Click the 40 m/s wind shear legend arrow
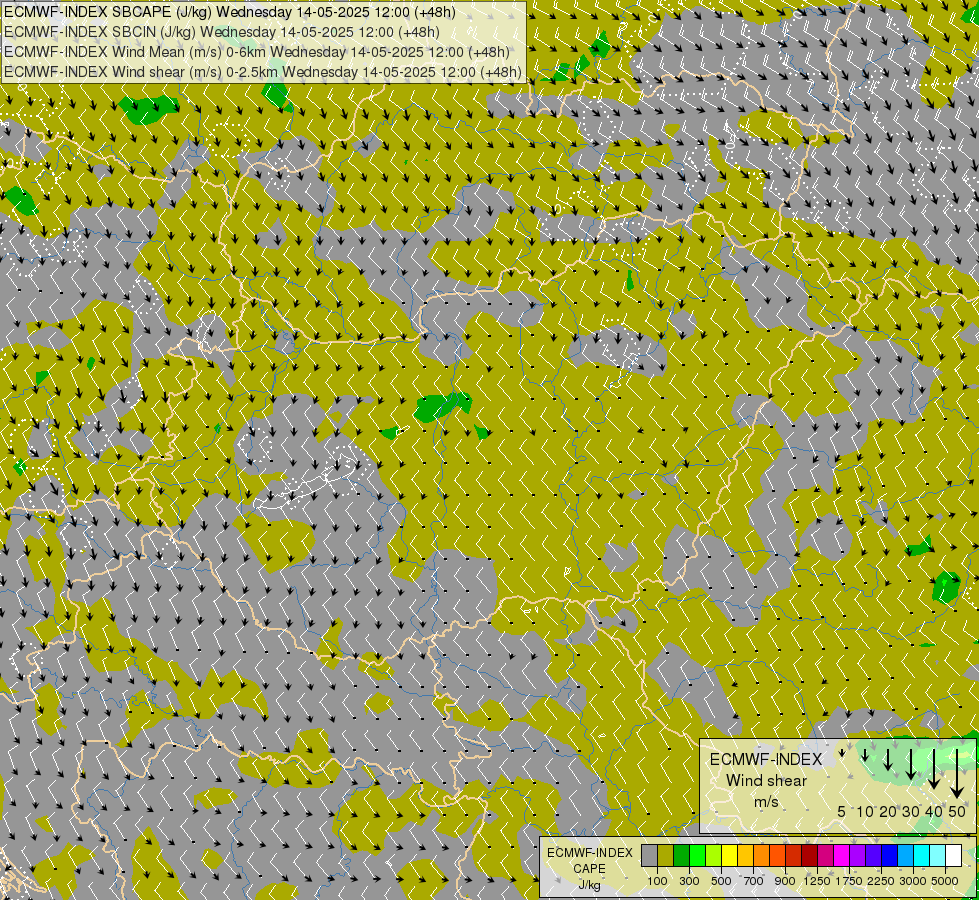The width and height of the screenshot is (979, 900). 934,769
